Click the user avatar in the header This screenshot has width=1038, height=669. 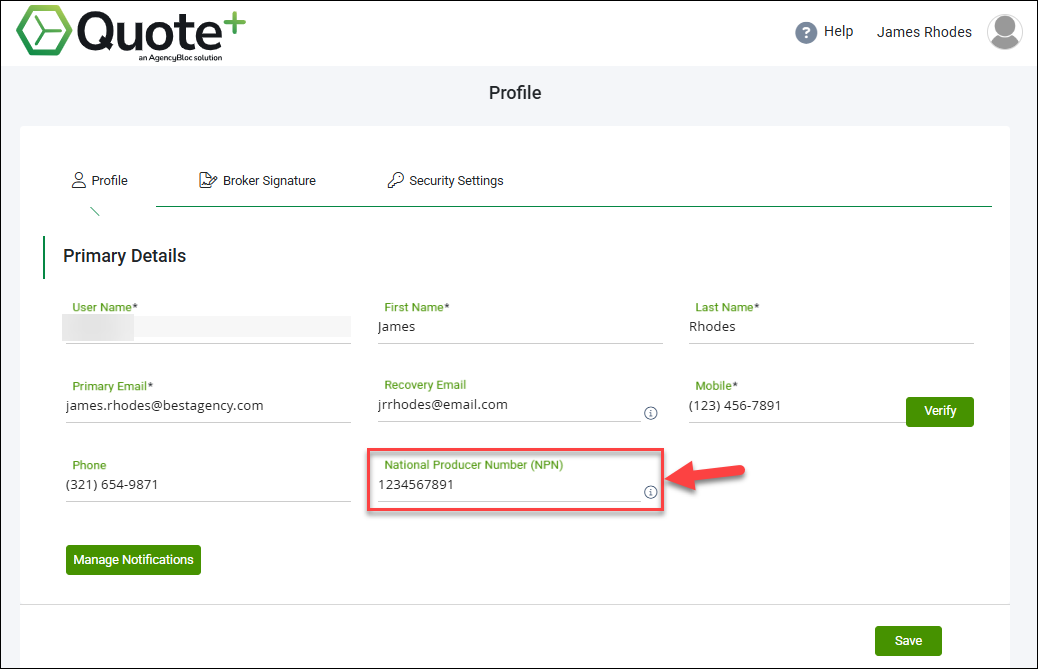pos(1004,31)
